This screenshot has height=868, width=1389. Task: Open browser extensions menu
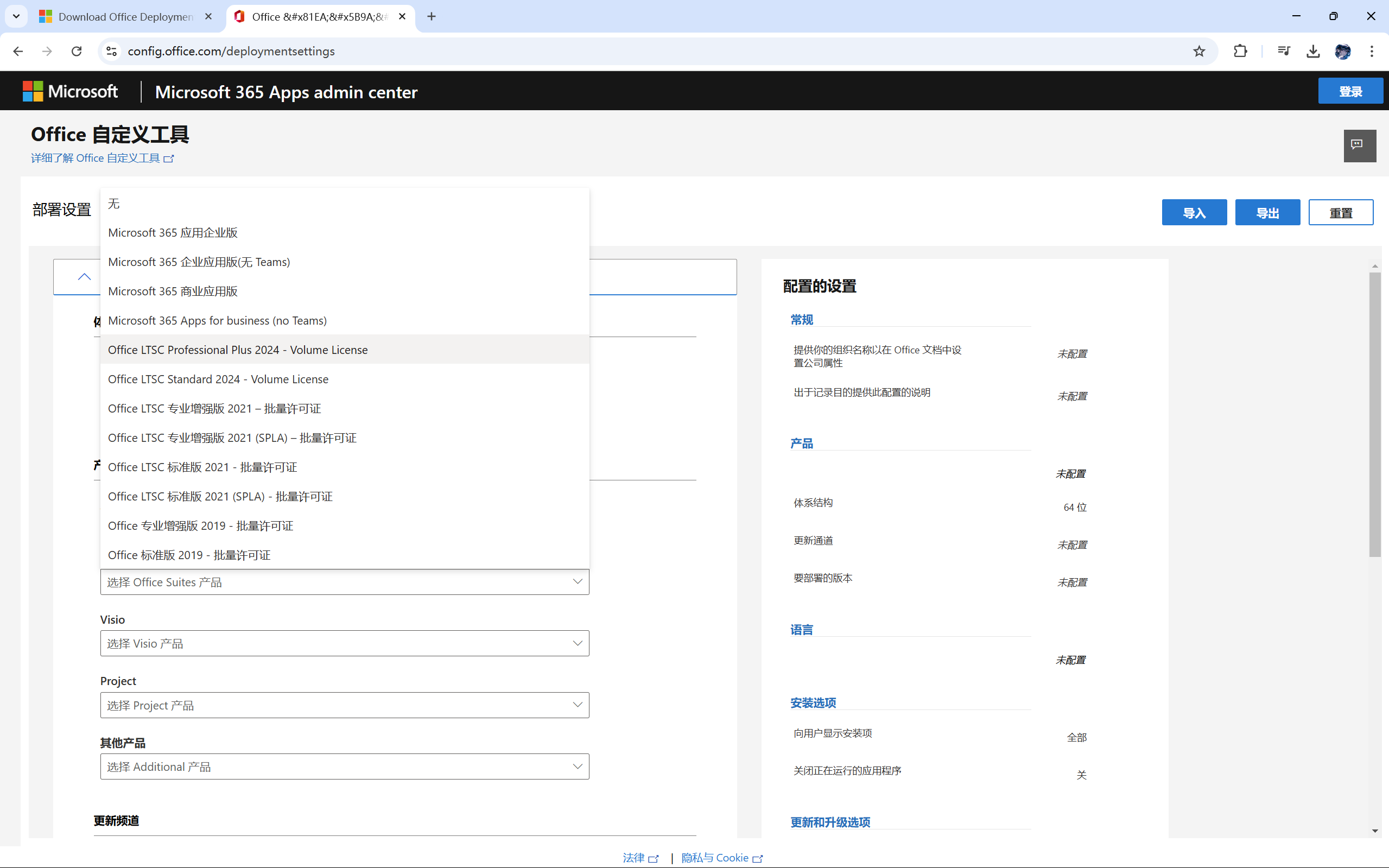coord(1240,51)
